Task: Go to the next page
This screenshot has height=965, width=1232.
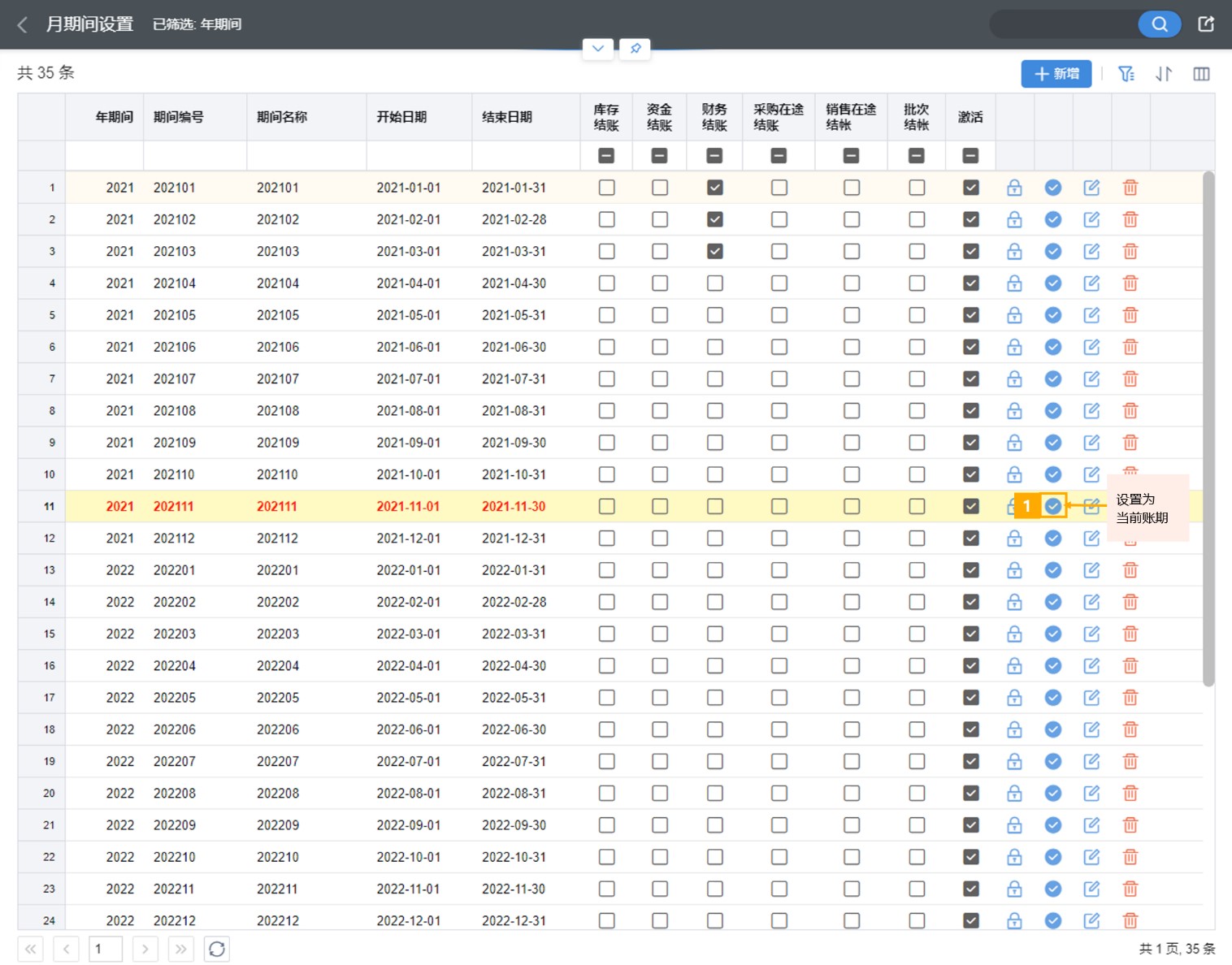Action: coord(145,949)
